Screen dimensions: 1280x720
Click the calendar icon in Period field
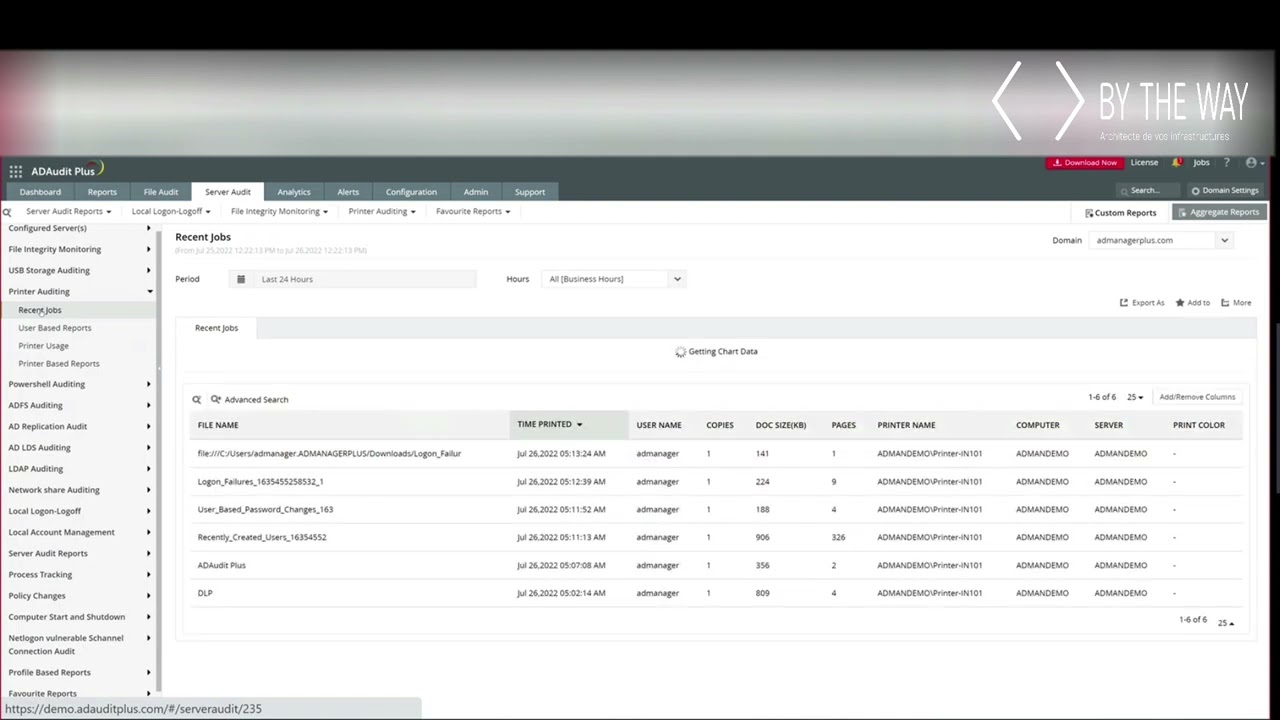click(241, 279)
